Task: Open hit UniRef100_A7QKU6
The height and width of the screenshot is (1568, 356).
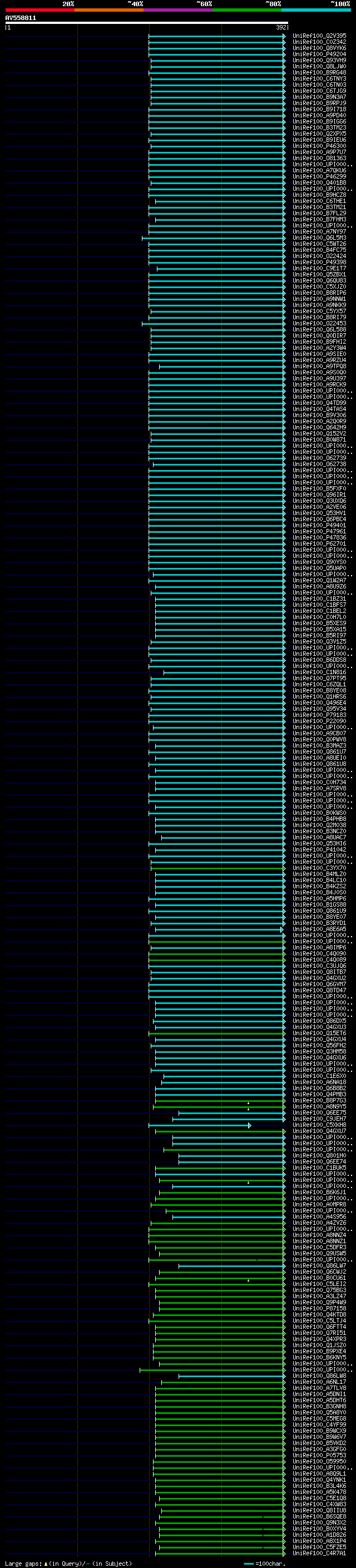Action: tap(319, 170)
